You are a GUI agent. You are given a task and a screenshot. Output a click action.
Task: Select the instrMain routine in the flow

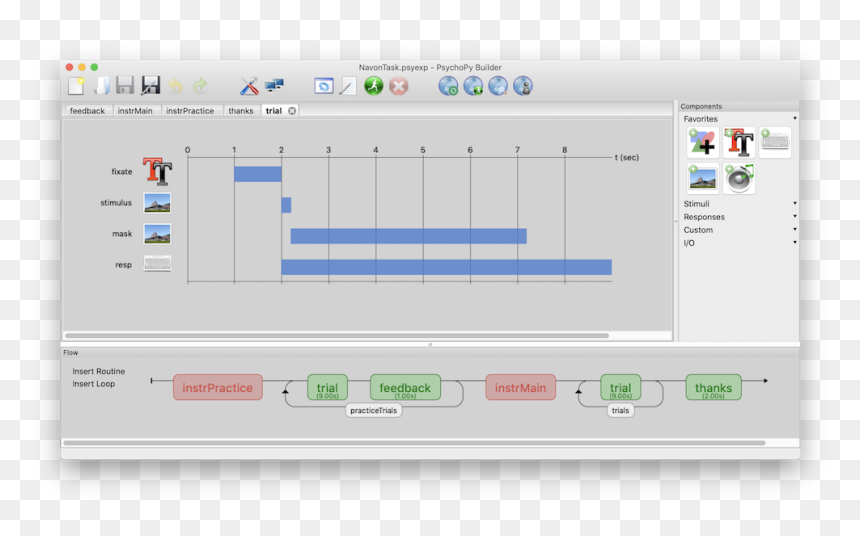[520, 387]
